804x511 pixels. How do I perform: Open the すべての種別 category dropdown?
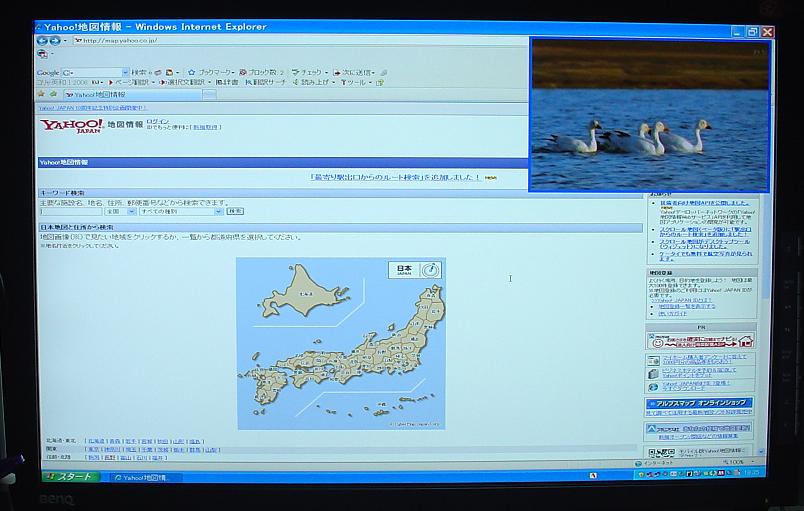180,211
